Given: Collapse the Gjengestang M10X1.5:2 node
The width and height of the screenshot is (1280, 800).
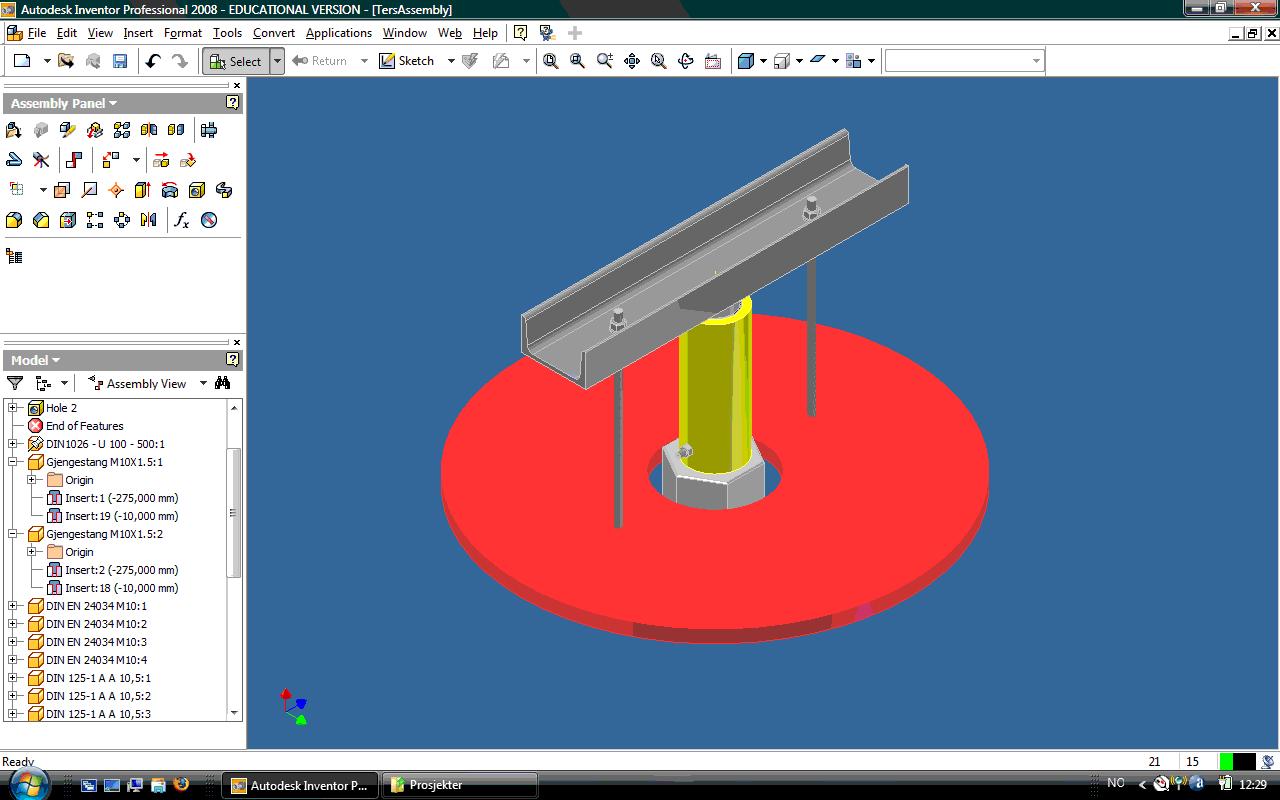Looking at the screenshot, I should (13, 534).
